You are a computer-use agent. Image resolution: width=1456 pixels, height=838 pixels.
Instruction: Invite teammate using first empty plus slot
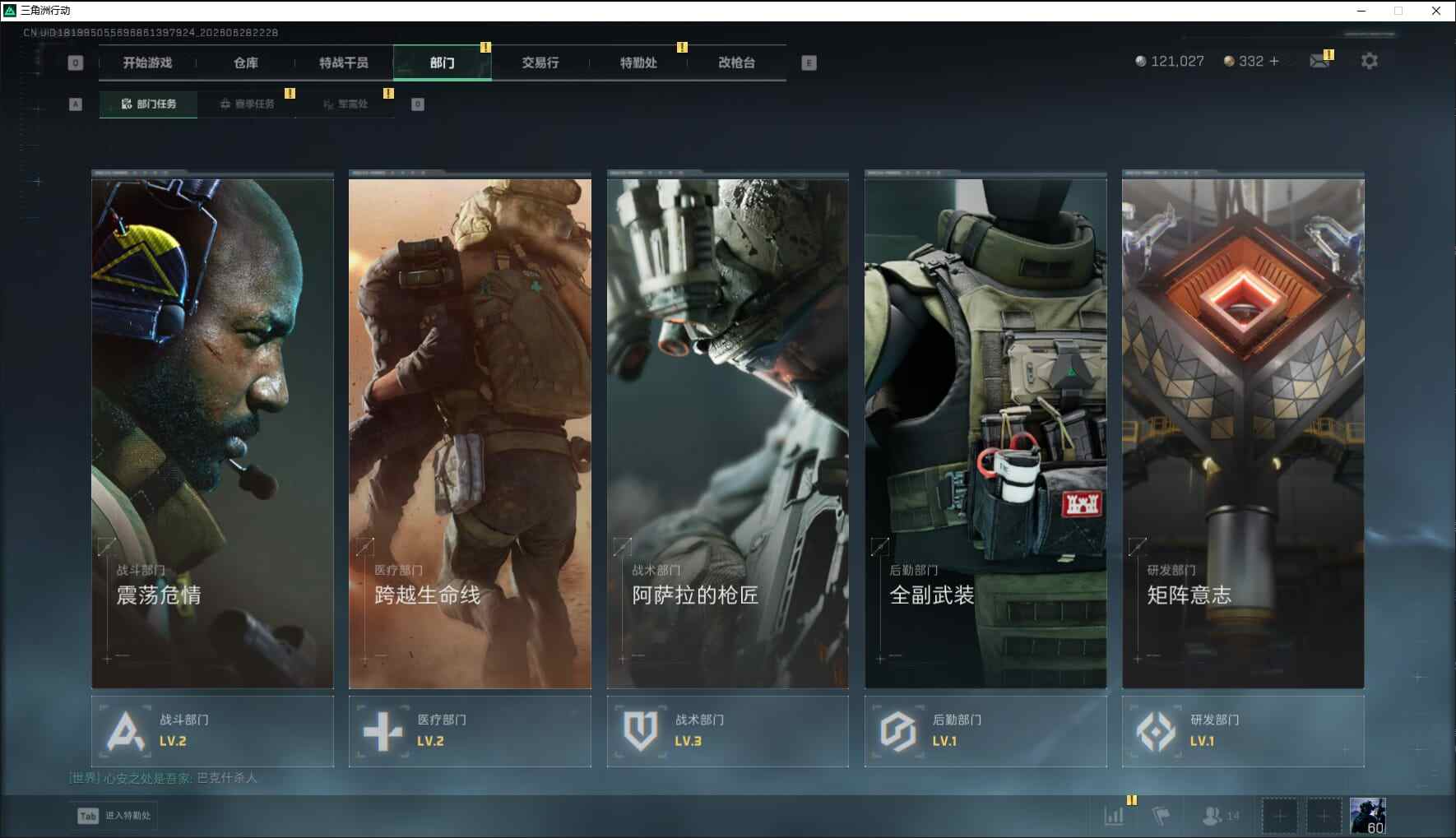(1280, 816)
